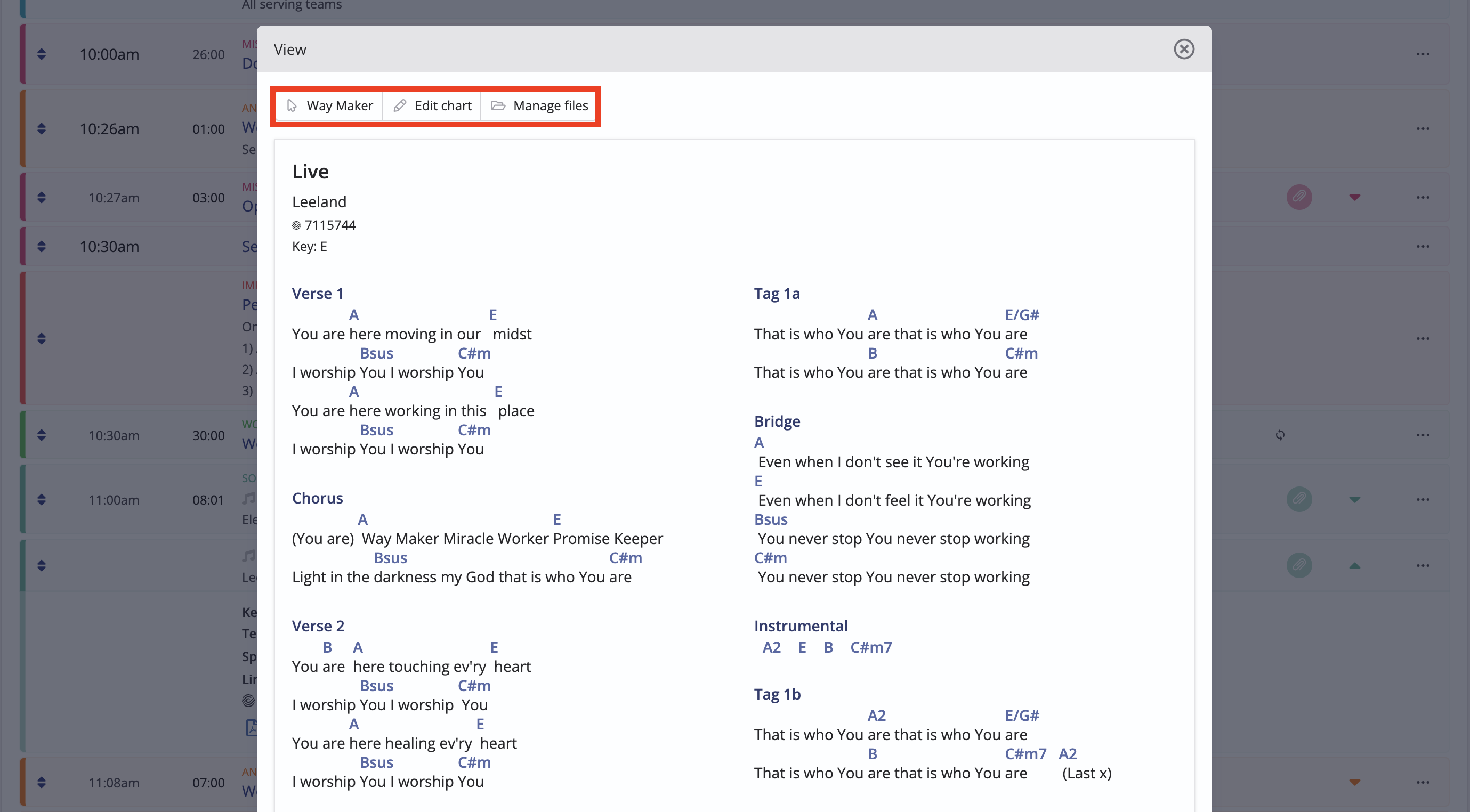Close the View dialog
The image size is (1470, 812).
coord(1184,49)
